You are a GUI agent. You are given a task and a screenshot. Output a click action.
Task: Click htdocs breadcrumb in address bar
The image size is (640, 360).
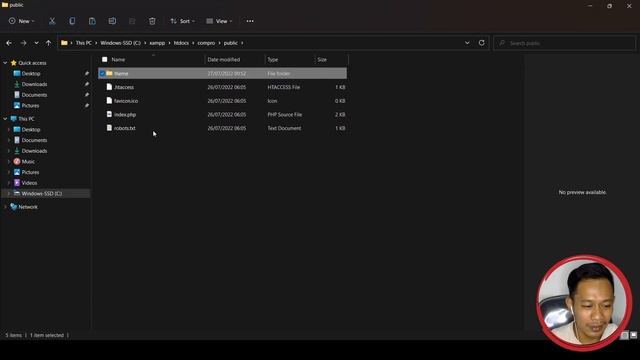click(x=181, y=43)
